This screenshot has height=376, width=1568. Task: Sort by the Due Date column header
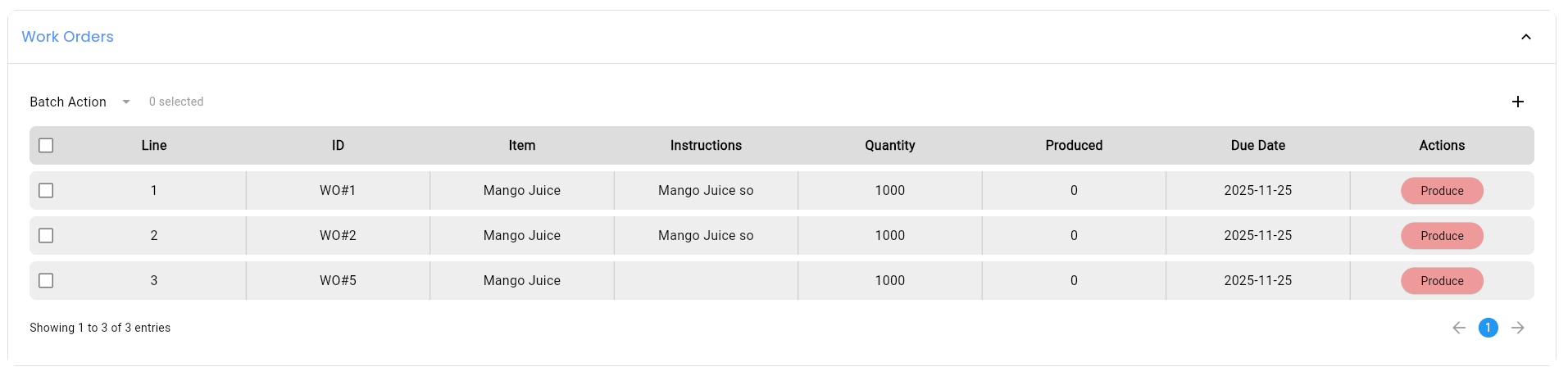point(1257,145)
